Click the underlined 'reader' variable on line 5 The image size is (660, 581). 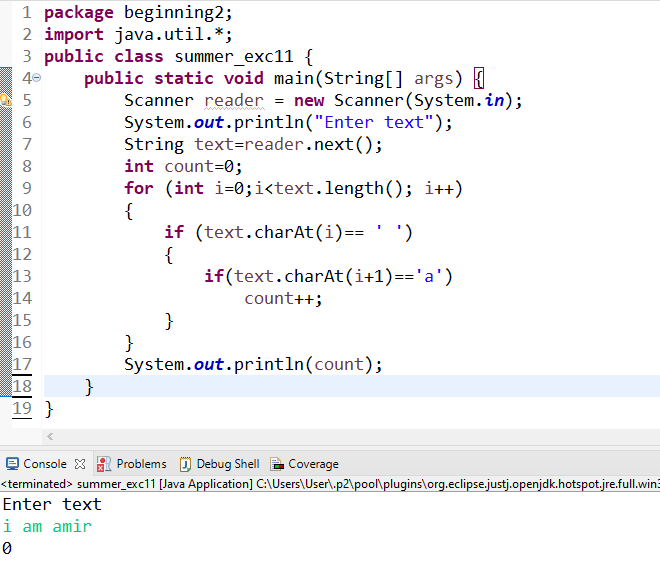pos(234,100)
